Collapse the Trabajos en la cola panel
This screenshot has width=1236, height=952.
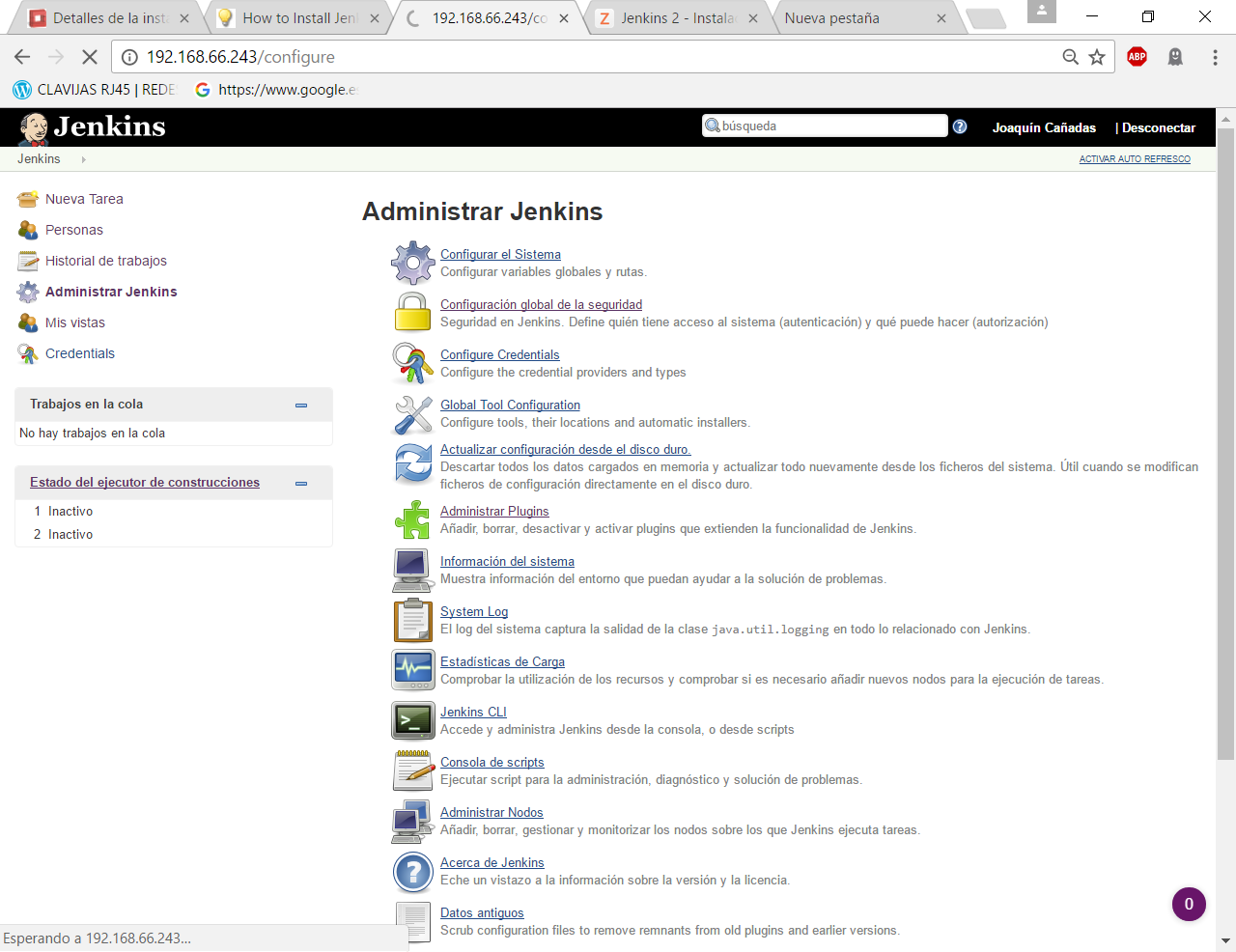301,406
